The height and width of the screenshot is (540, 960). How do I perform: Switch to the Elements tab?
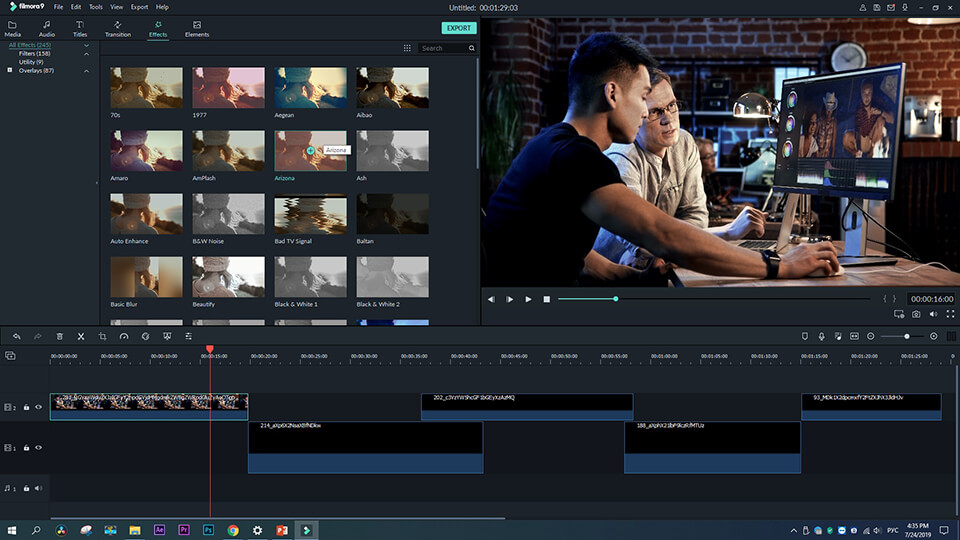point(197,29)
